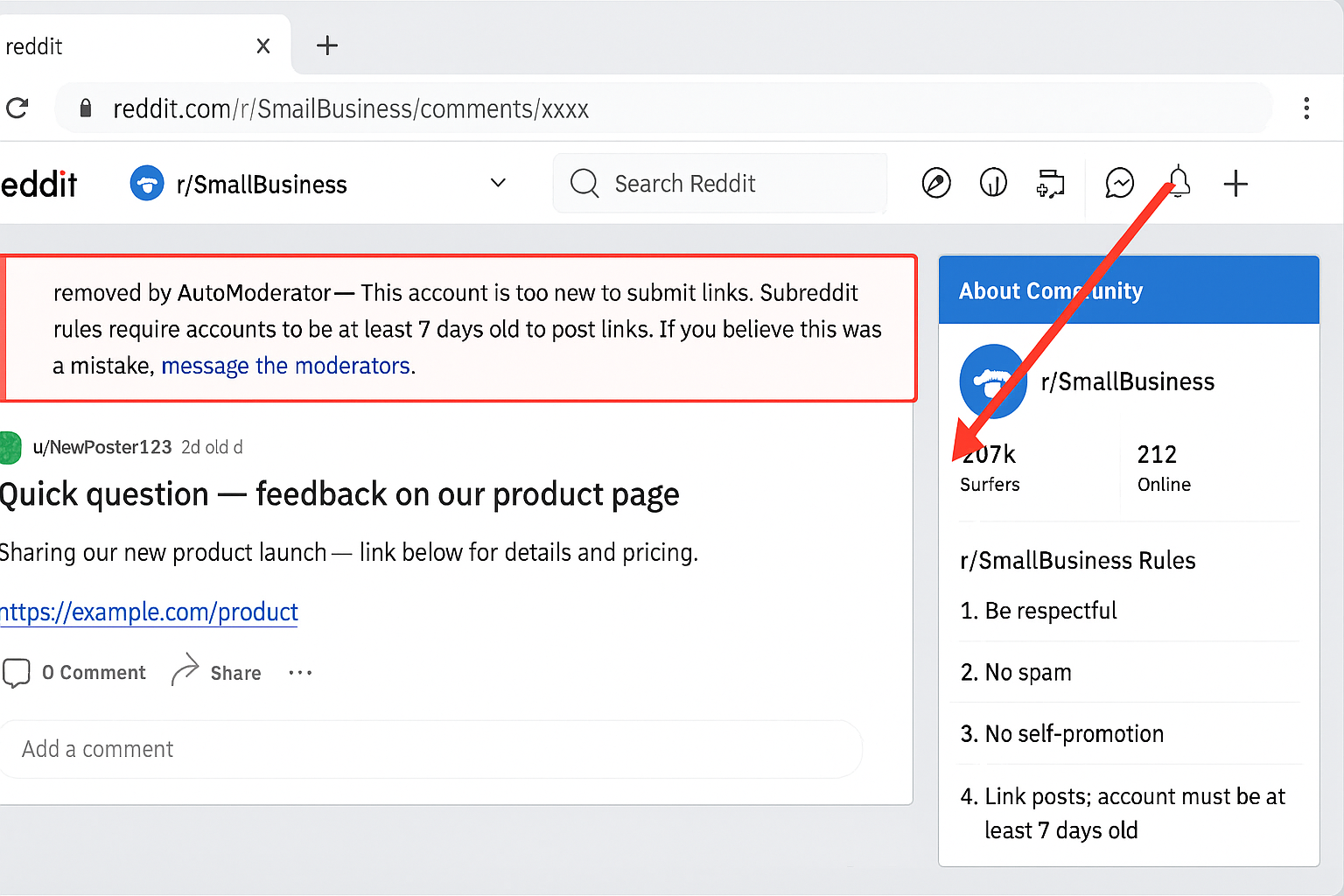Click the AutoModerator removal notice text
The height and width of the screenshot is (896, 1344).
point(467,329)
